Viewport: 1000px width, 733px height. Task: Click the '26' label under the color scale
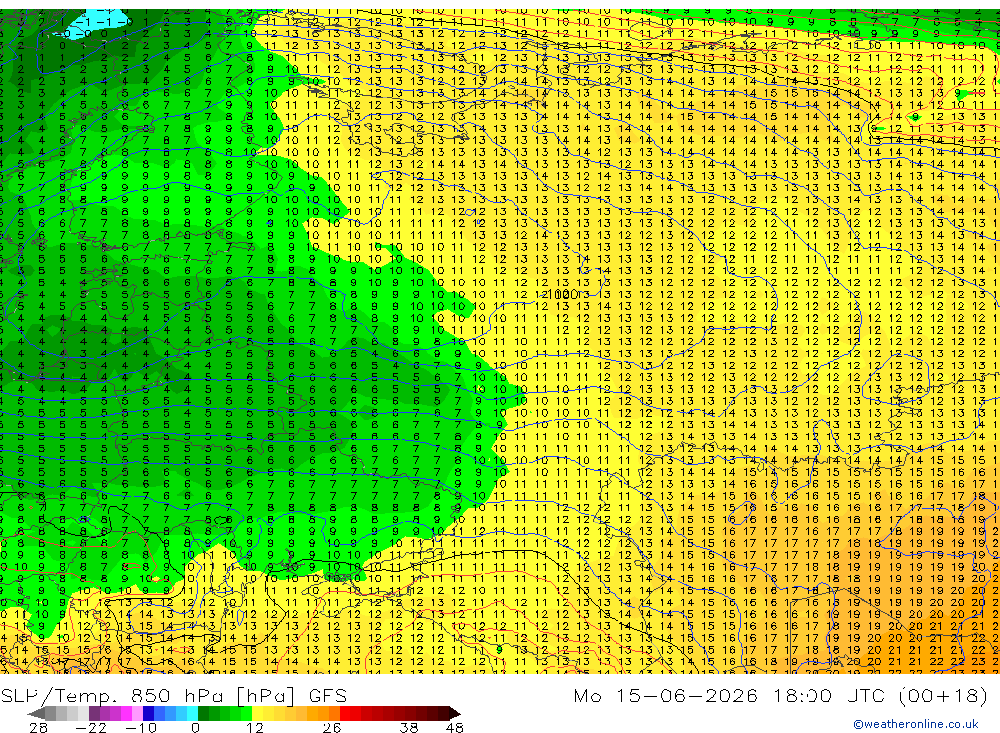click(x=332, y=728)
